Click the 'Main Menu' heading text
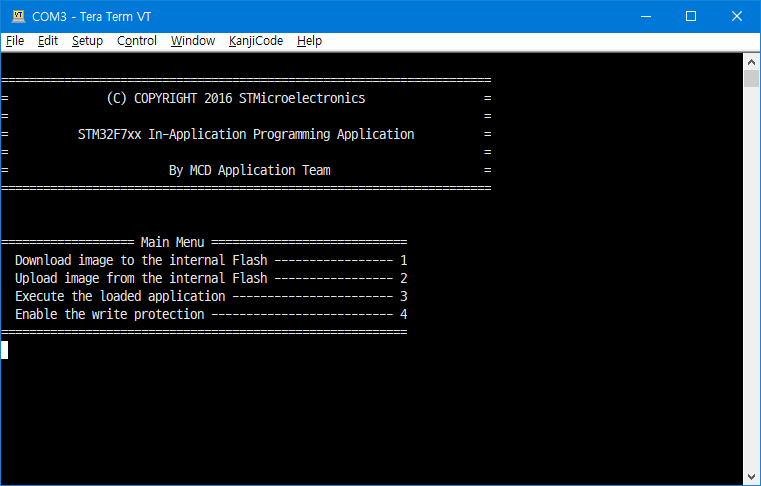The height and width of the screenshot is (486, 761). coord(172,242)
